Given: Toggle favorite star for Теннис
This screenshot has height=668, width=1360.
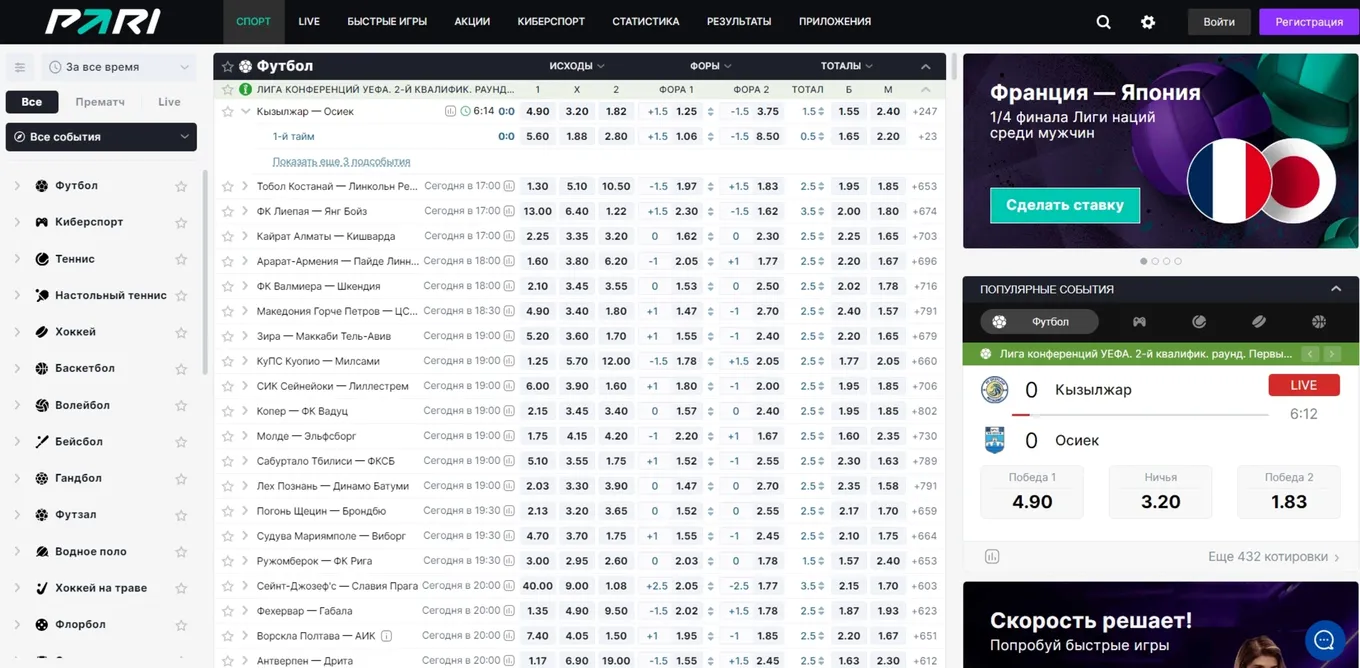Looking at the screenshot, I should [181, 259].
